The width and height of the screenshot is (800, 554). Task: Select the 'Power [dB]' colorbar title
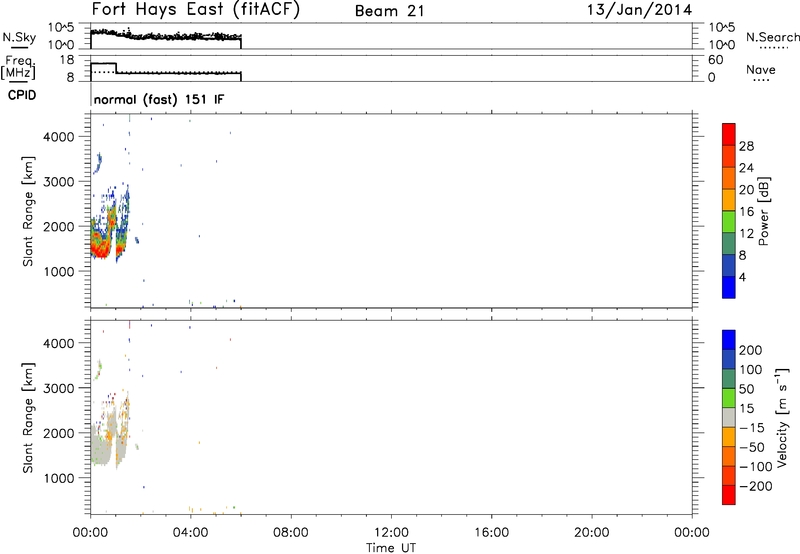click(763, 211)
